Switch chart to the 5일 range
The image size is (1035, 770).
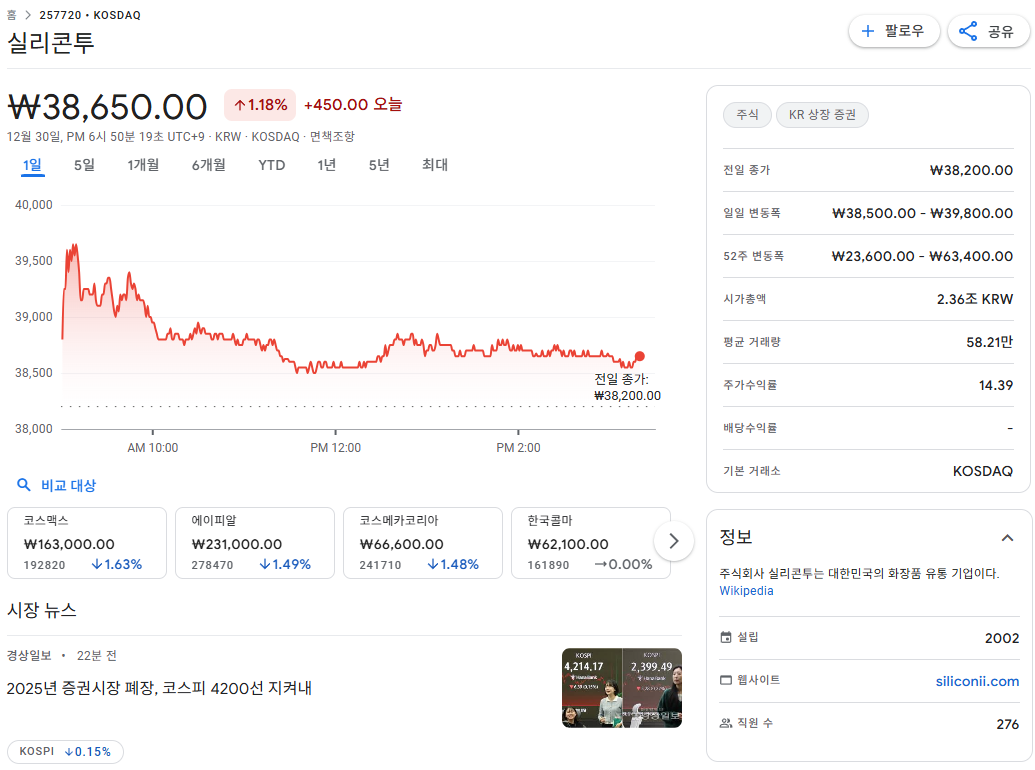point(84,165)
